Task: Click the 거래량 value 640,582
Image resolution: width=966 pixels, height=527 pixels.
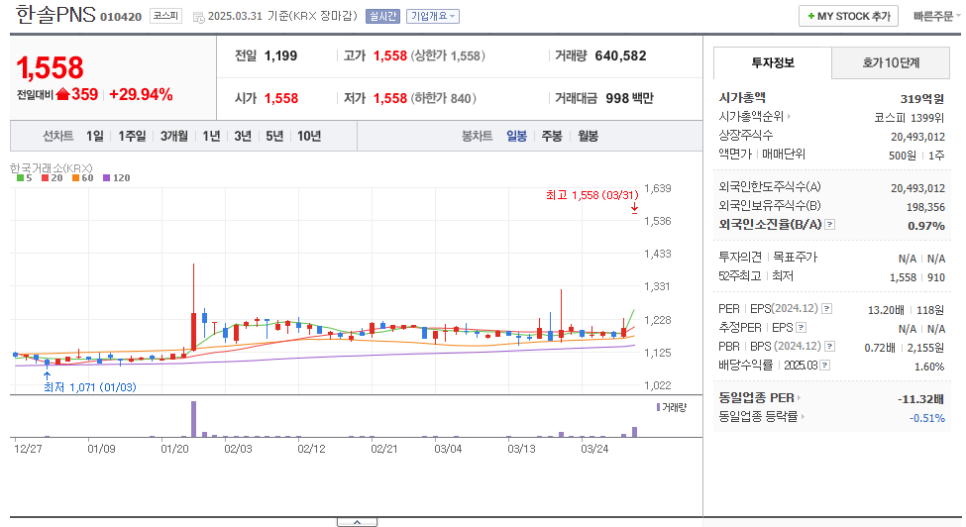Action: pyautogui.click(x=620, y=56)
